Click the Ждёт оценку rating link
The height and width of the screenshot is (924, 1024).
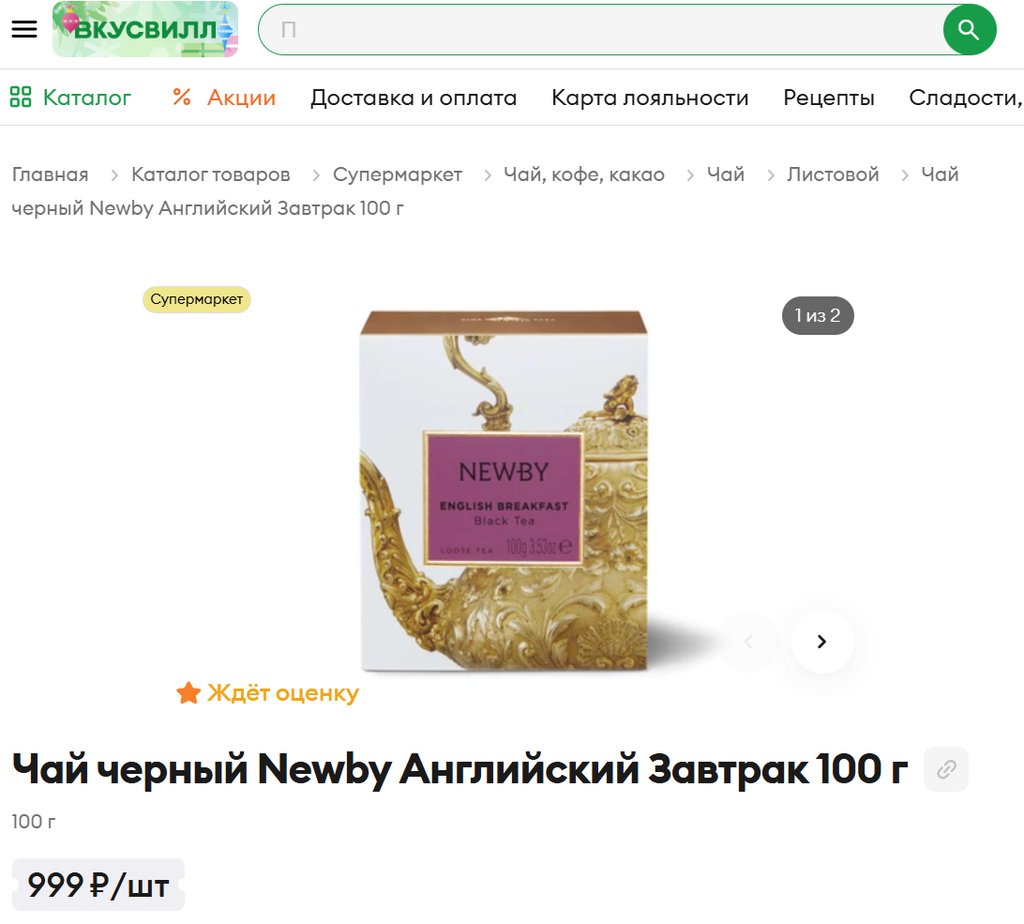click(283, 693)
